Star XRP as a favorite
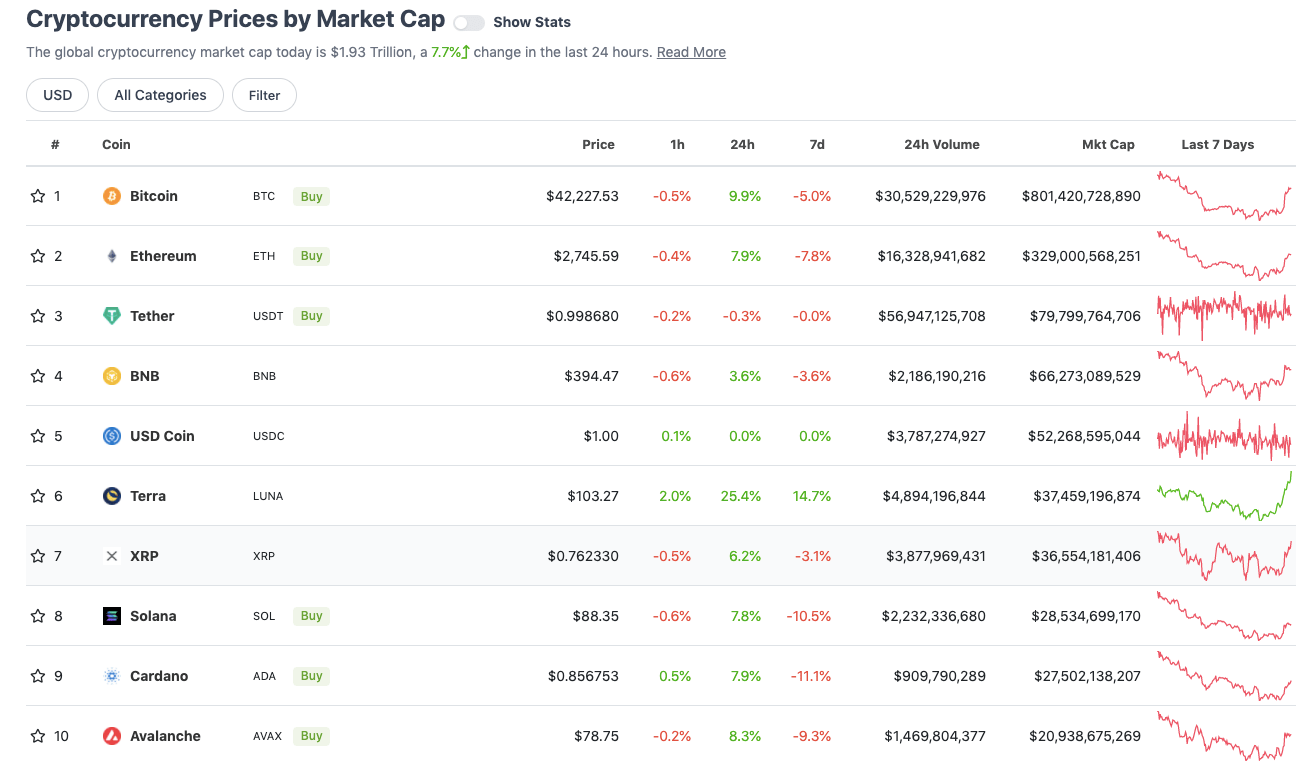 tap(38, 556)
